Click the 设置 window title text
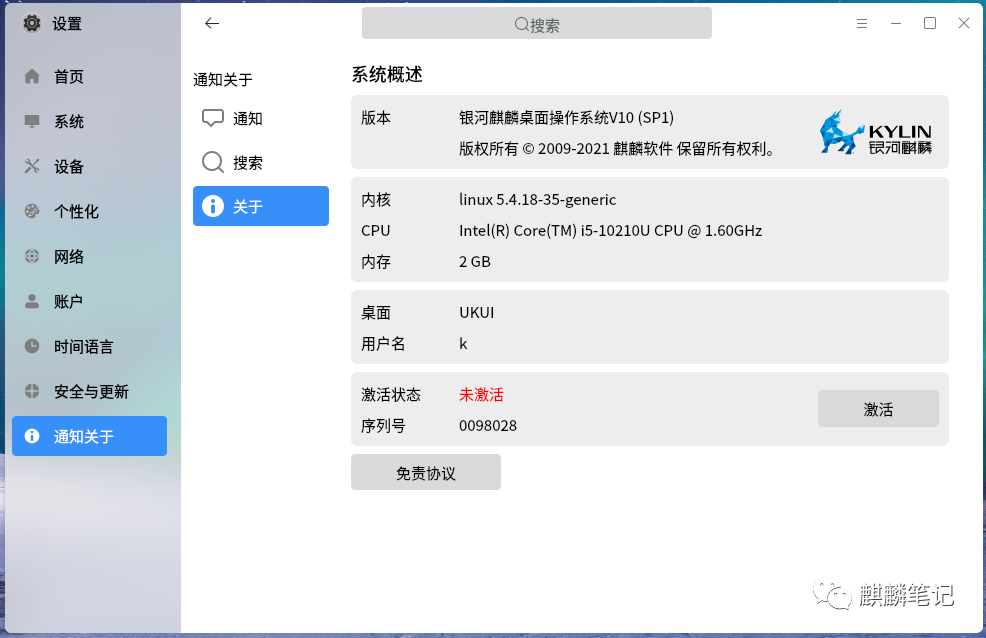This screenshot has height=638, width=986. click(67, 24)
